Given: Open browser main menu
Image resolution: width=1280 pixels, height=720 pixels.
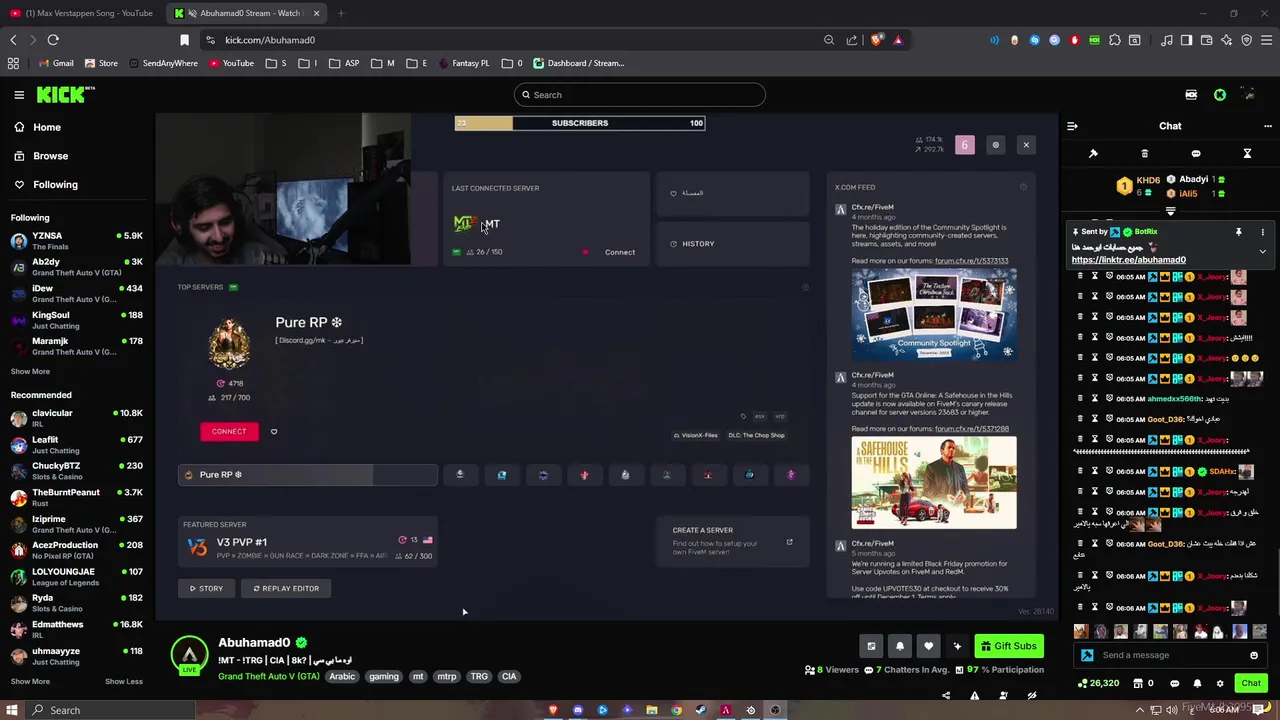Looking at the screenshot, I should click(x=1267, y=40).
